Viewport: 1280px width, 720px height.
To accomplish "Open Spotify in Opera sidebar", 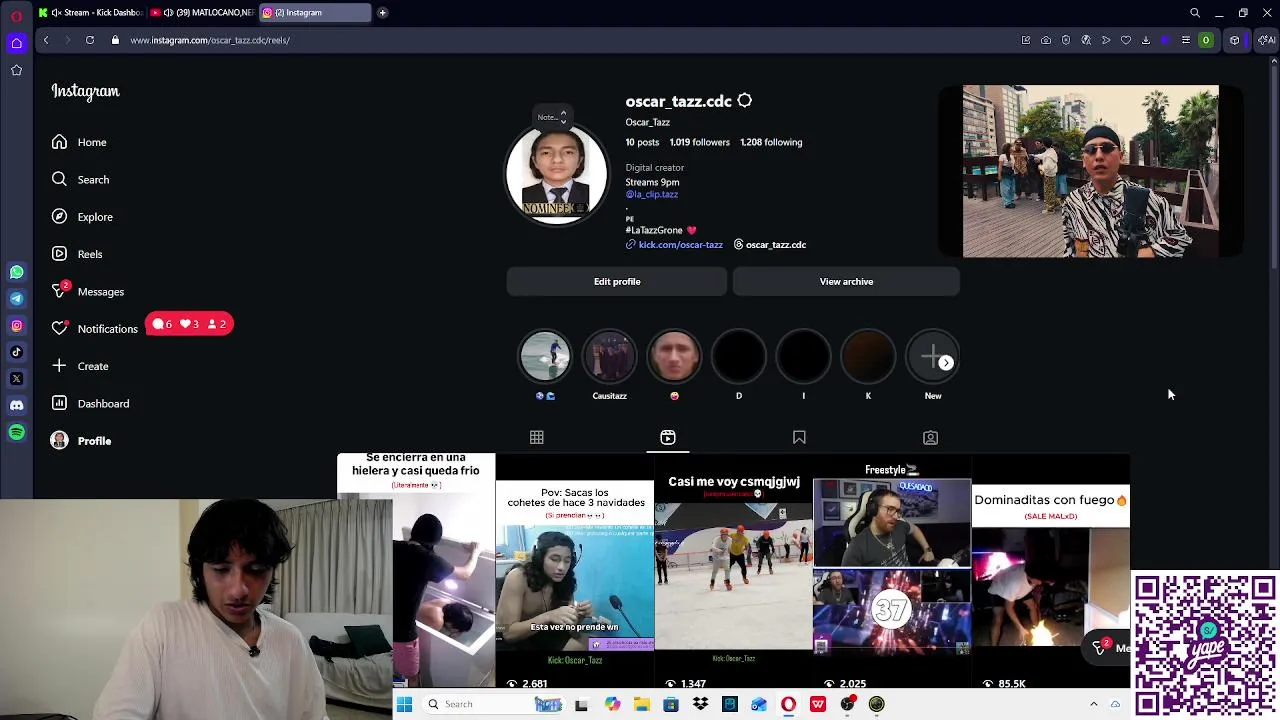I will (16, 432).
